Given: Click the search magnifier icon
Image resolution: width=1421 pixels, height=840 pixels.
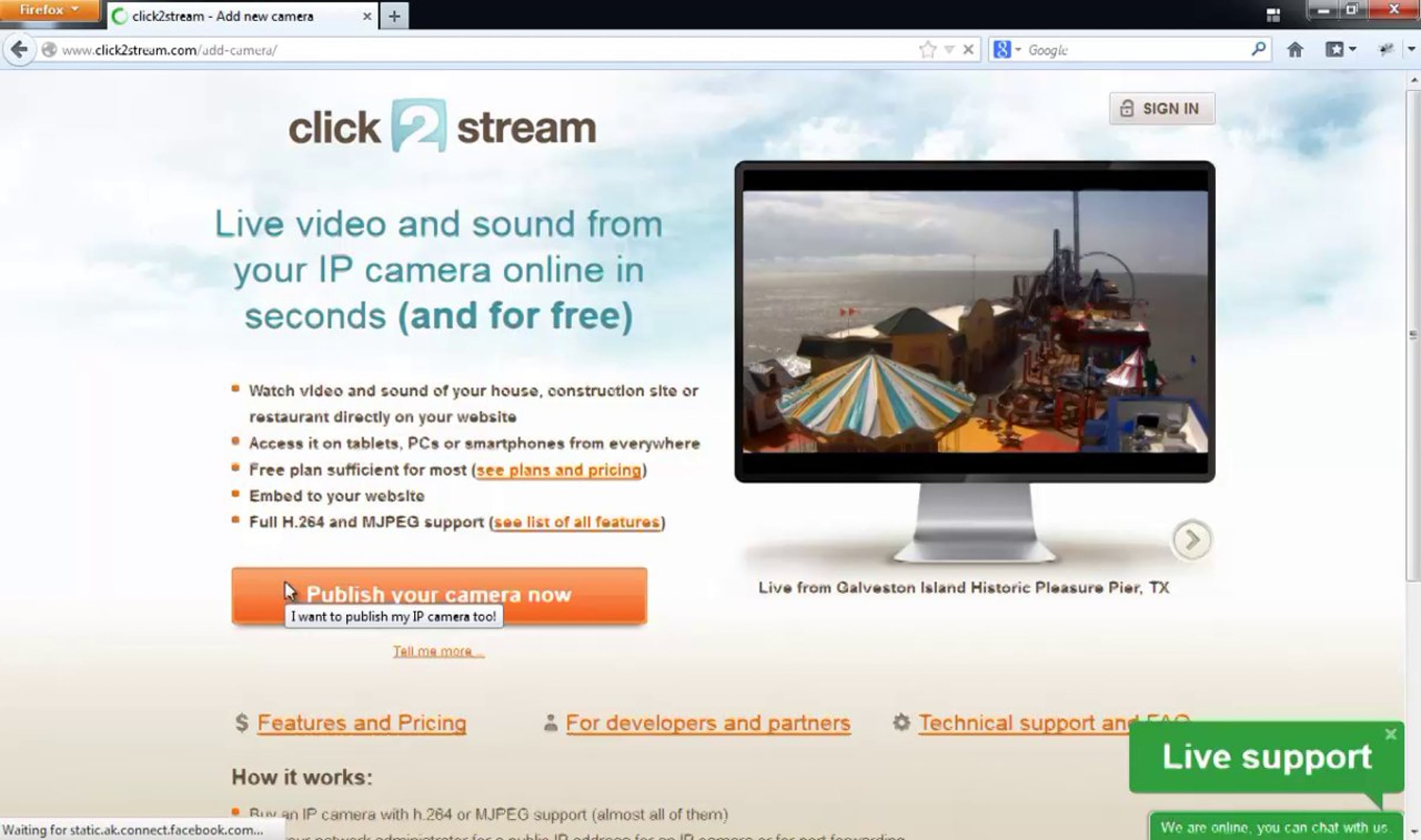Looking at the screenshot, I should click(1258, 49).
